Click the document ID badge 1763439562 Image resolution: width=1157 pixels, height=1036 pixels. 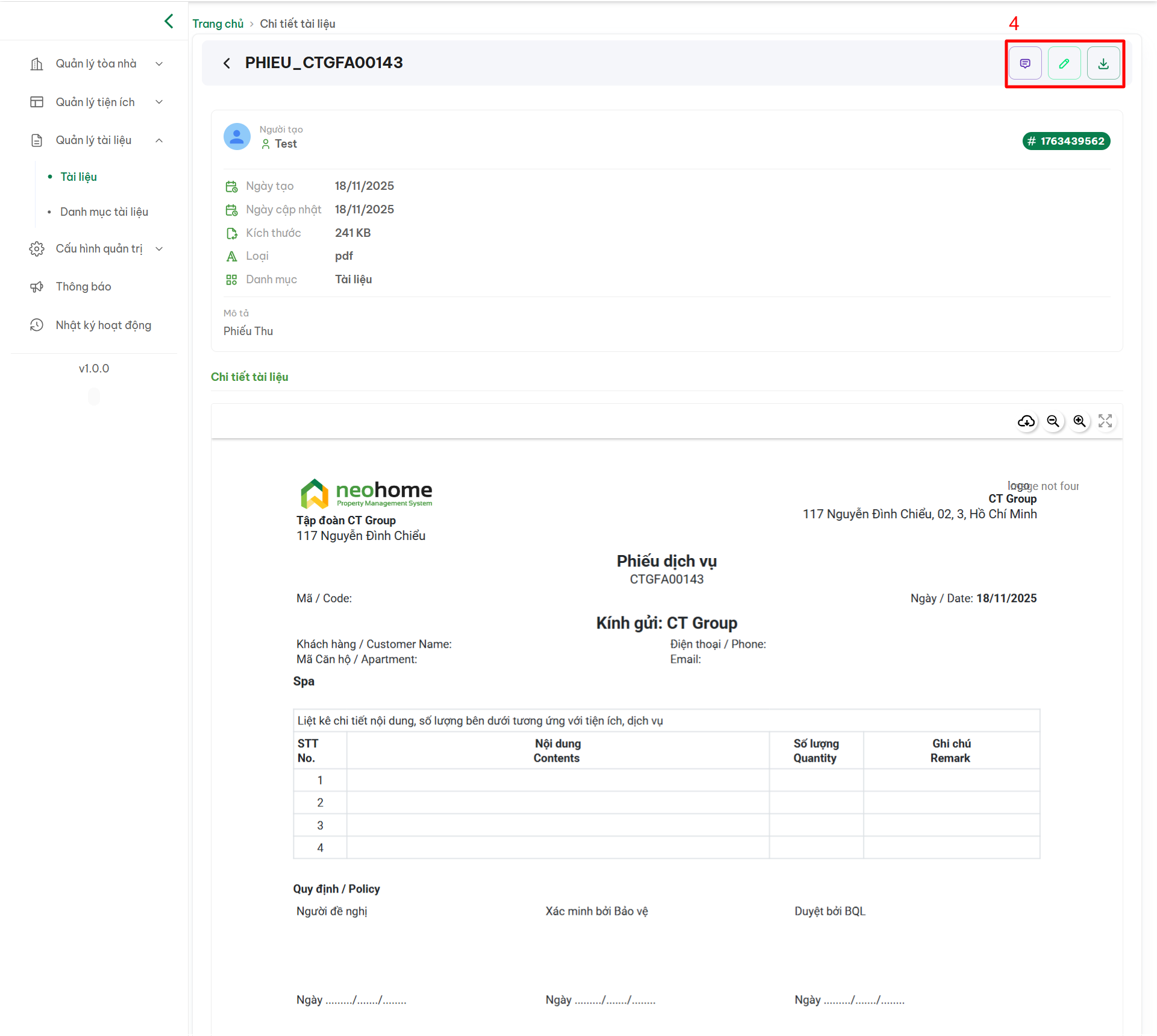tap(1065, 141)
